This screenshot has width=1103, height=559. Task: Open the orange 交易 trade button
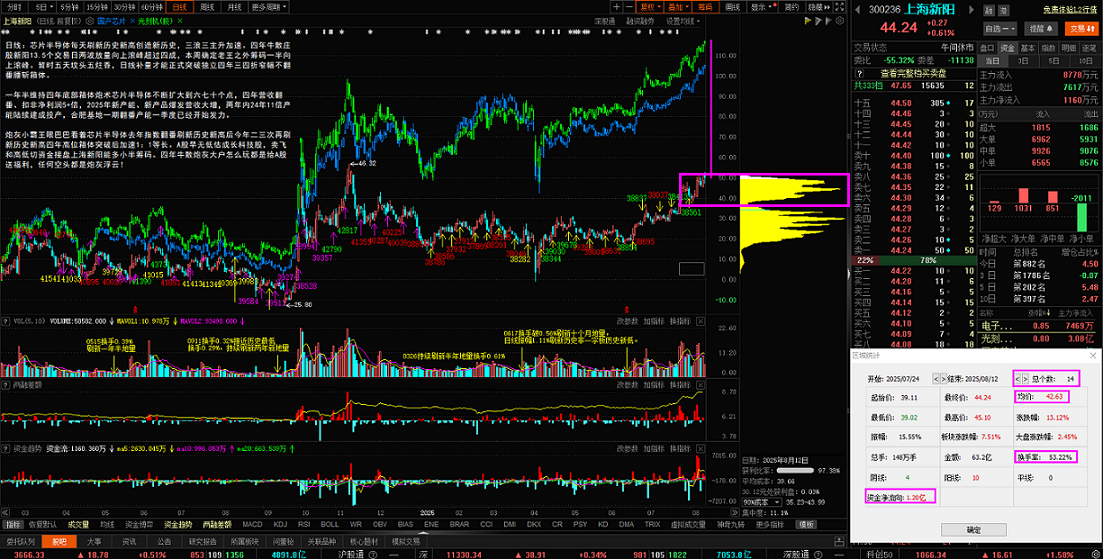[x=1082, y=29]
